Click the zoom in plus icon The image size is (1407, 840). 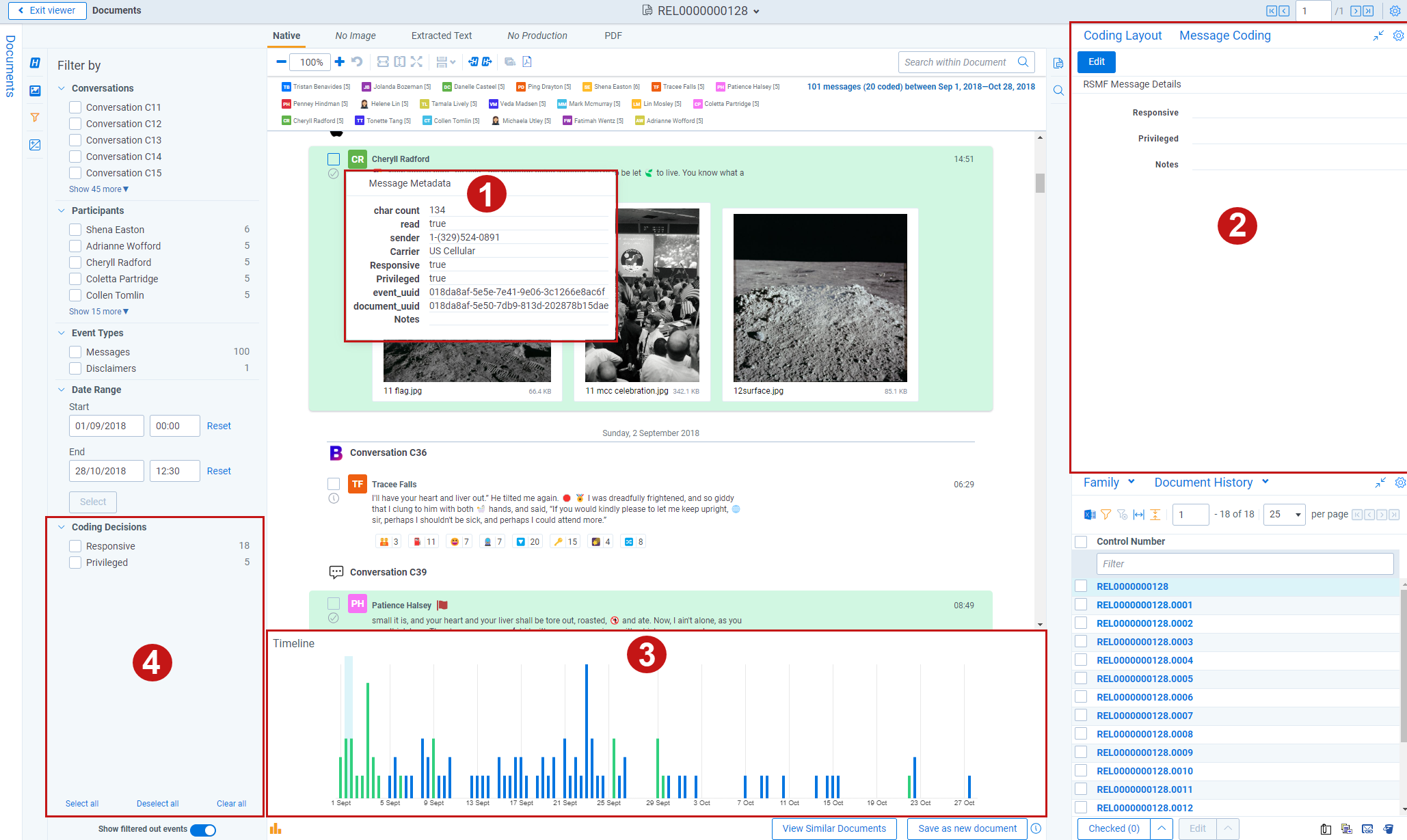pyautogui.click(x=339, y=62)
